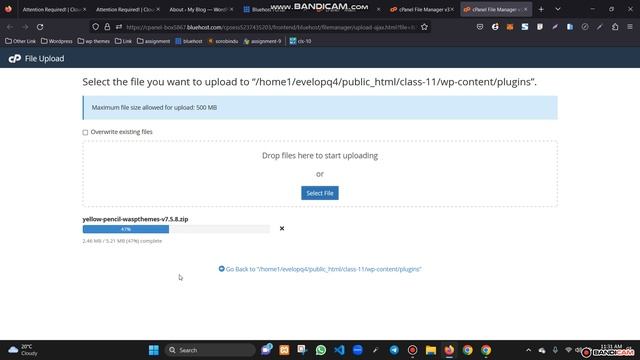Open Telegram from the taskbar
640x360 pixels.
coord(394,350)
